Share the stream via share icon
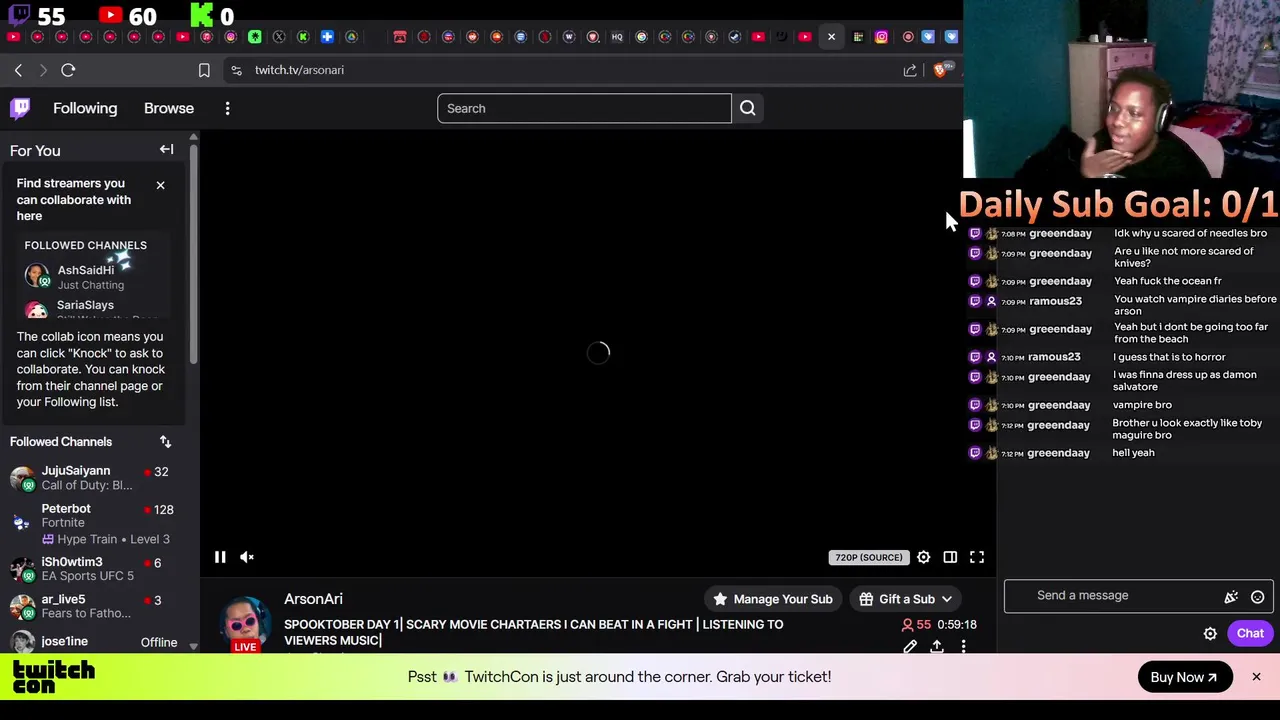Screen dimensions: 1280x720 pyautogui.click(x=937, y=647)
